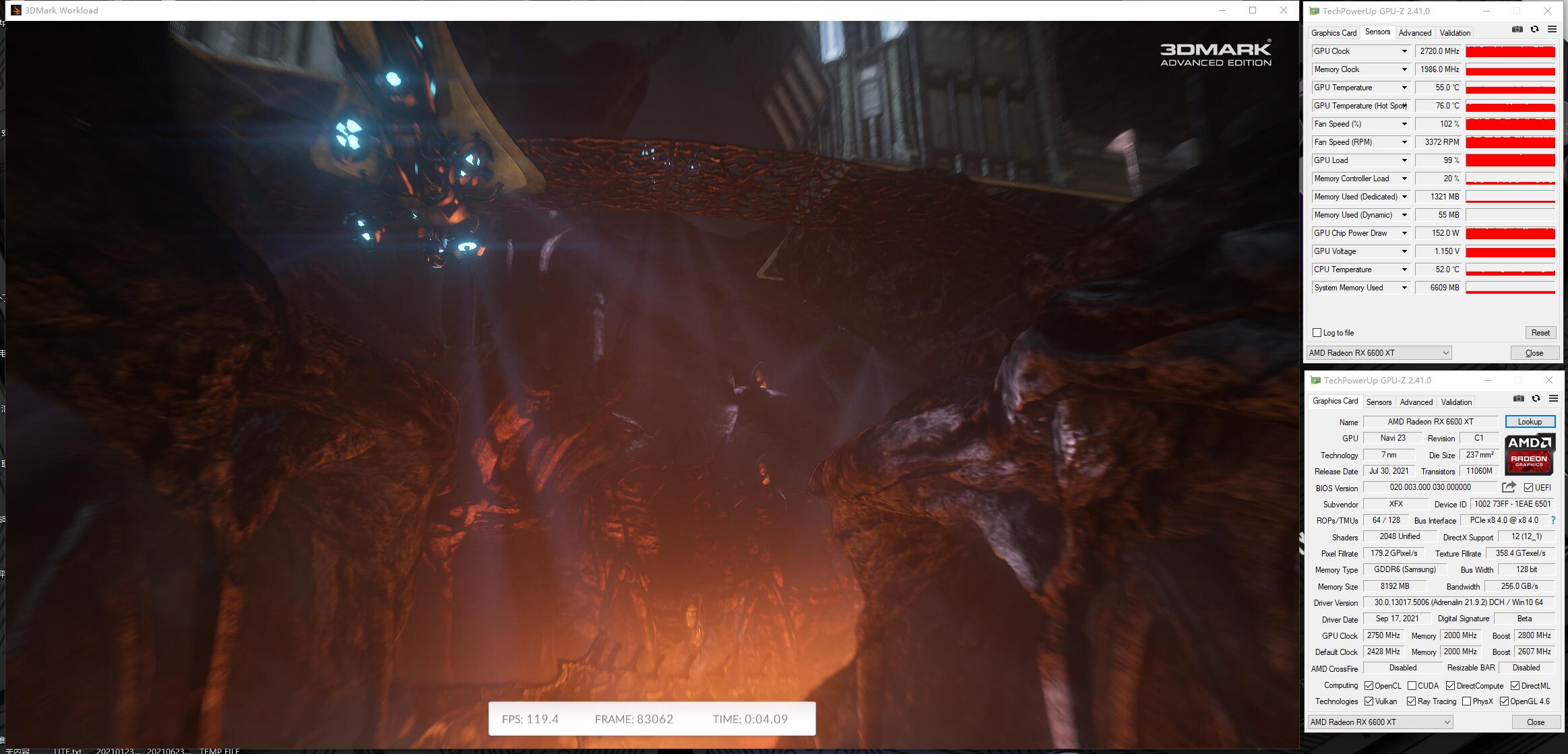The image size is (1568, 754).
Task: Click the FRAME: 83062 counter
Action: click(634, 719)
